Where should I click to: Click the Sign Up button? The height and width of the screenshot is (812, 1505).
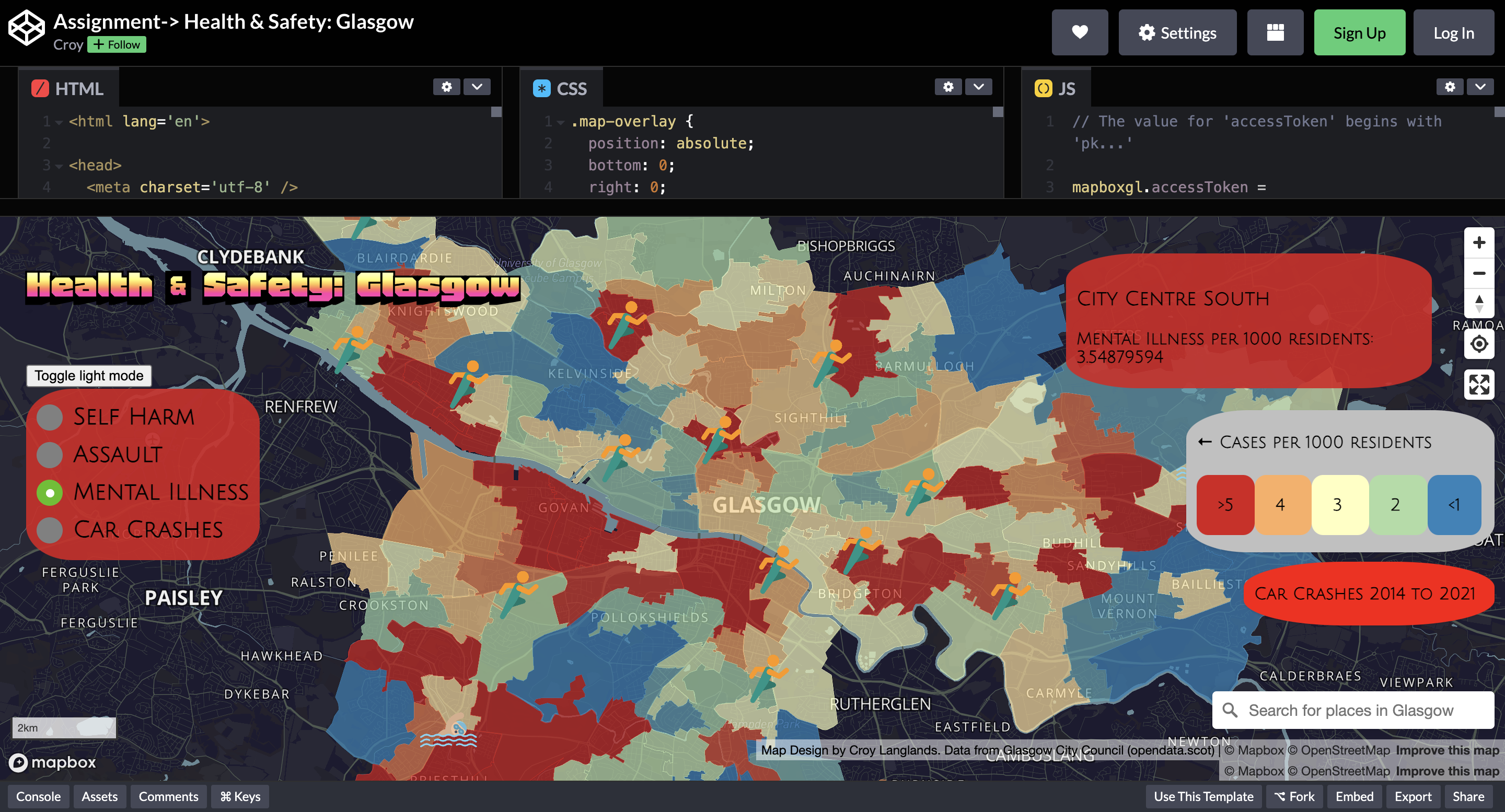[x=1360, y=32]
